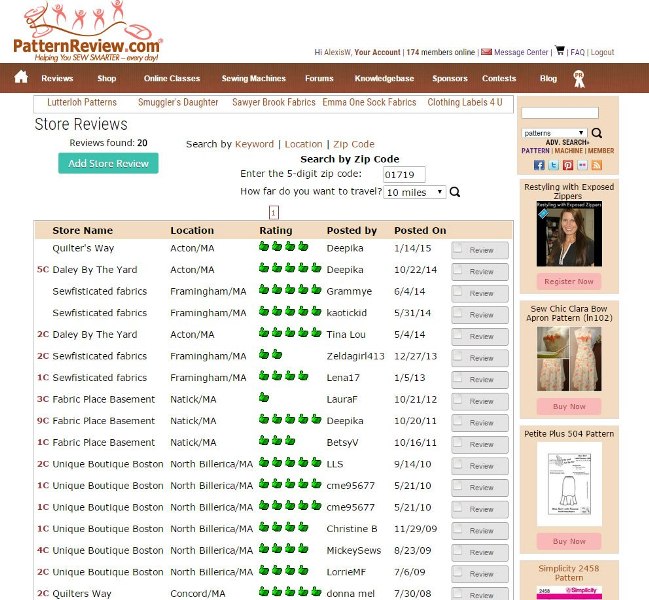Screen dimensions: 649x600
Task: Search by Location link
Action: (303, 144)
